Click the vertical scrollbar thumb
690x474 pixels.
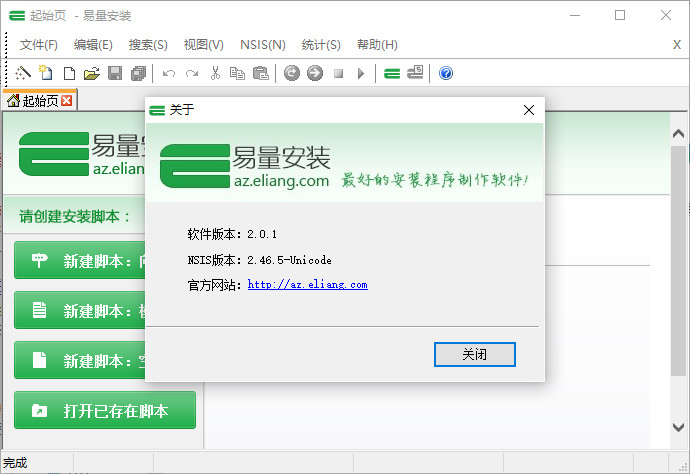[x=678, y=261]
